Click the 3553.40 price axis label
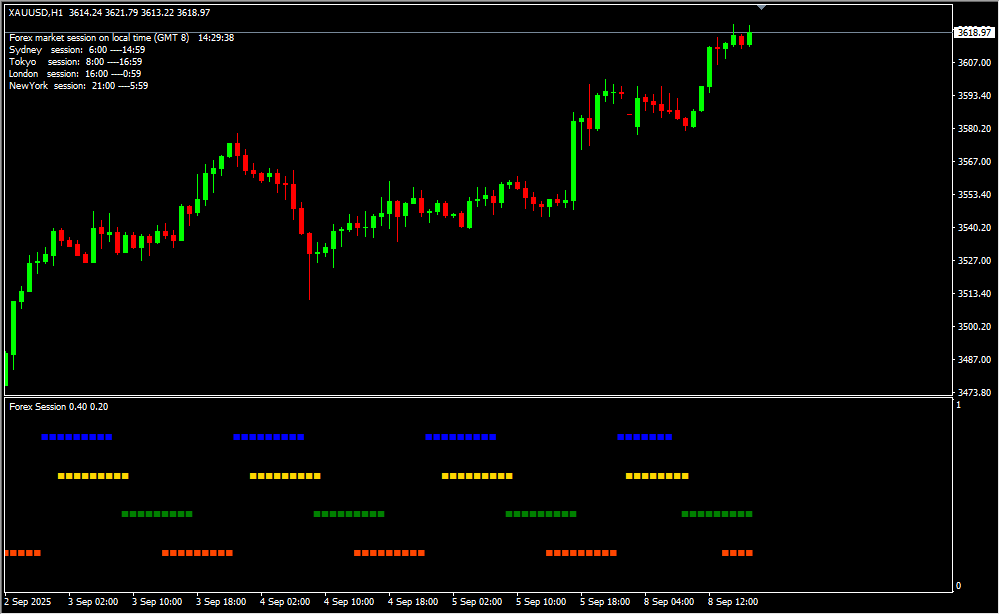1000x615 pixels. (x=974, y=195)
